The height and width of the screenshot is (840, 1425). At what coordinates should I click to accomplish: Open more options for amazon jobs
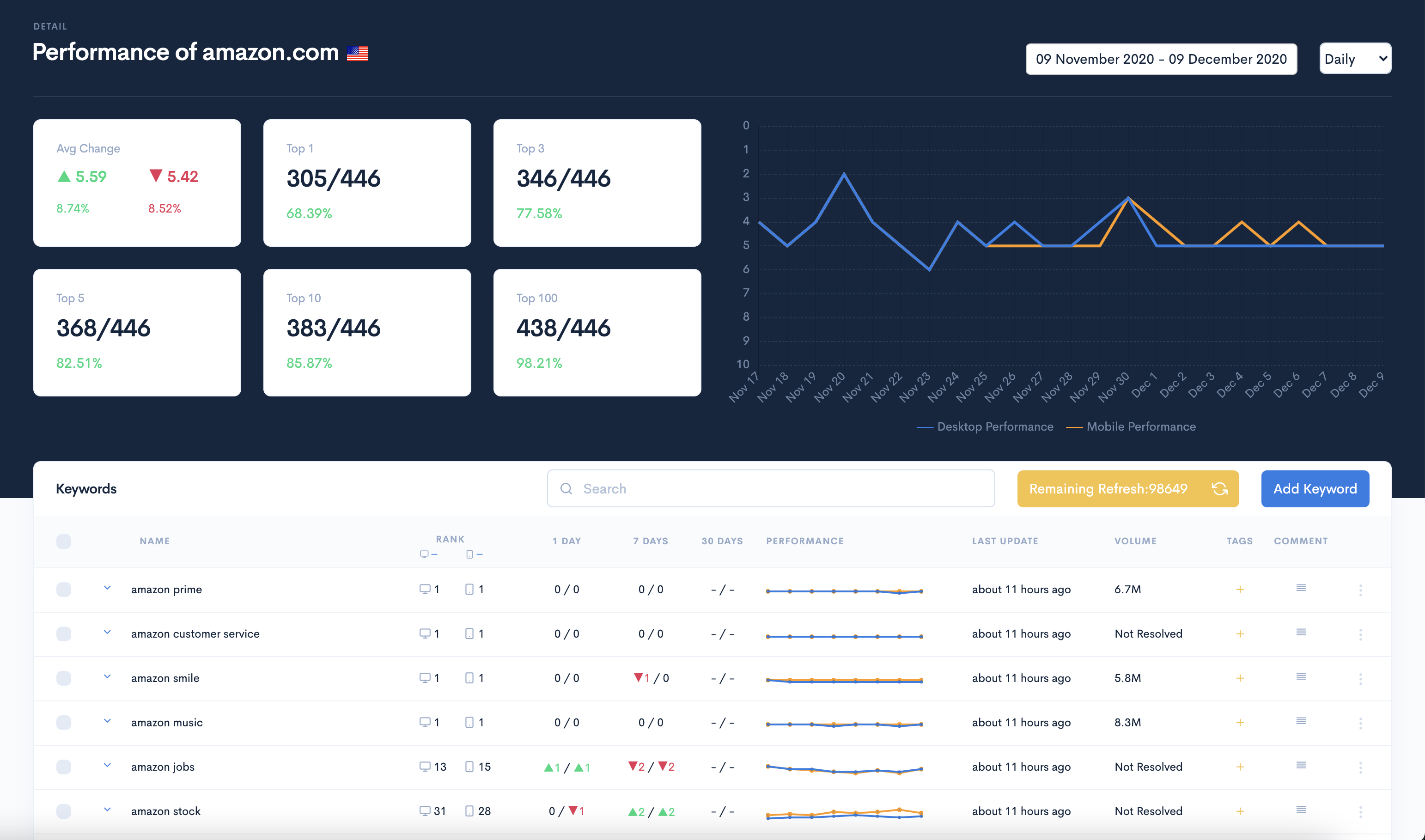point(1360,767)
